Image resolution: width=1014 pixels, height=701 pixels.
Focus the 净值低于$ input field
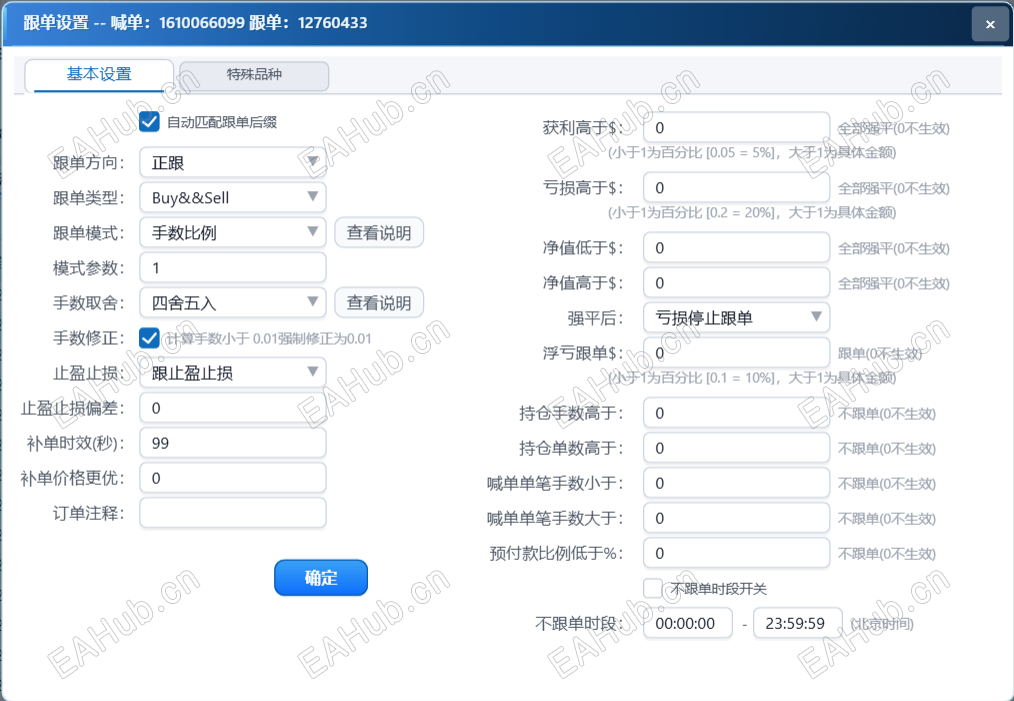(737, 248)
